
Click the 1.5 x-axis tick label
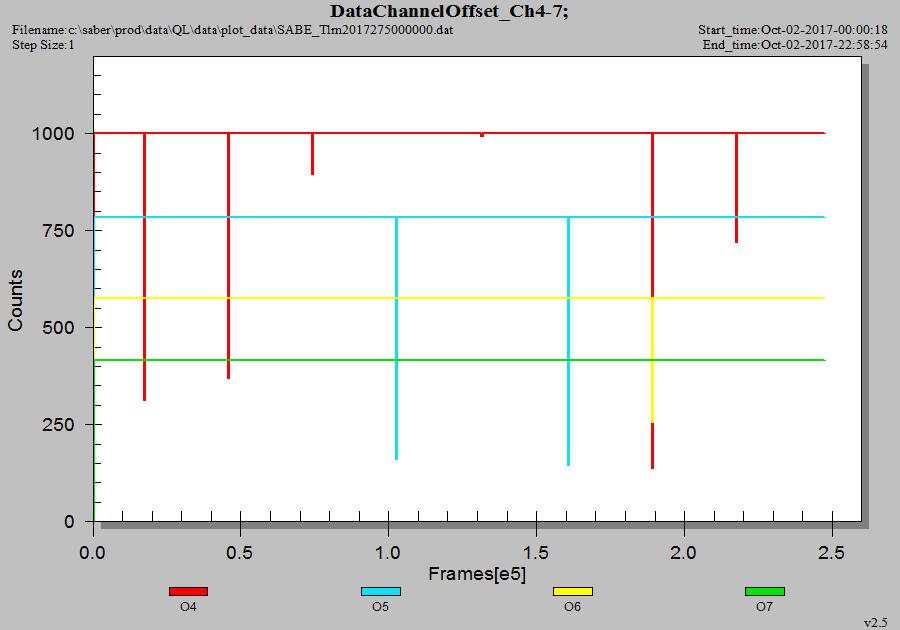pos(536,553)
